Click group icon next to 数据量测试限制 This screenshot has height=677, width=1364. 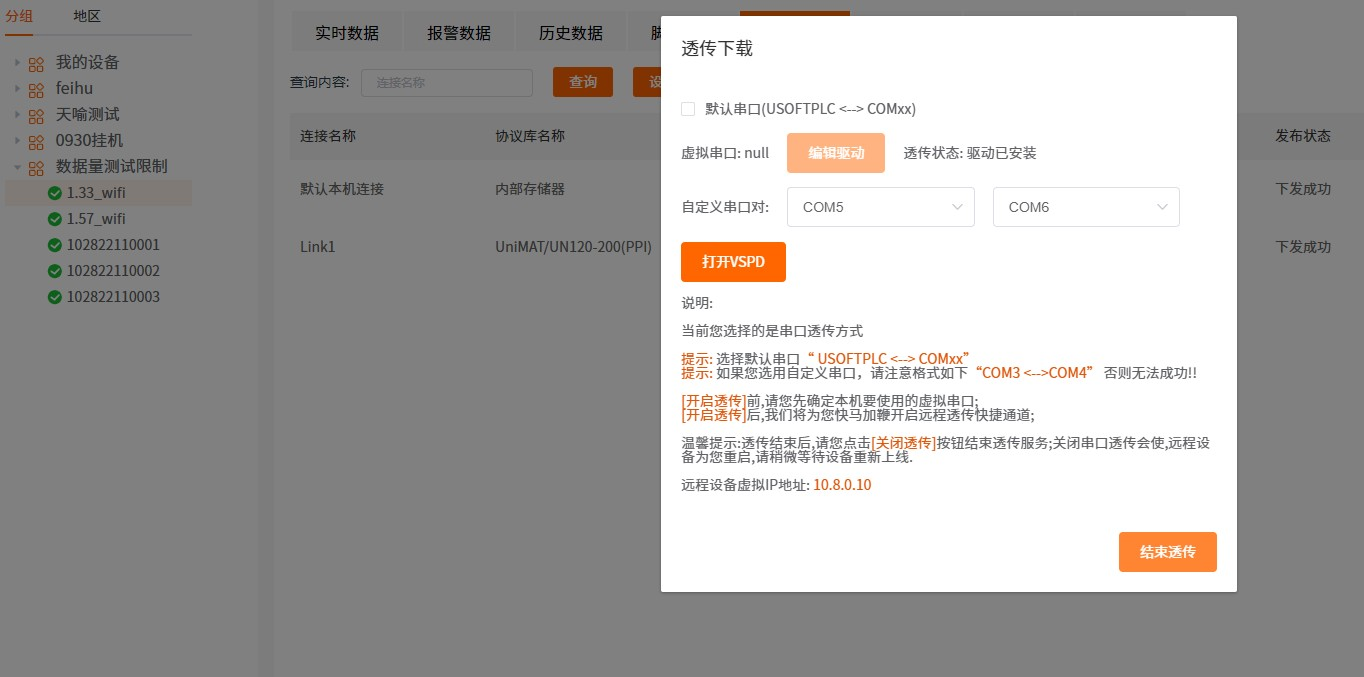pyautogui.click(x=36, y=167)
